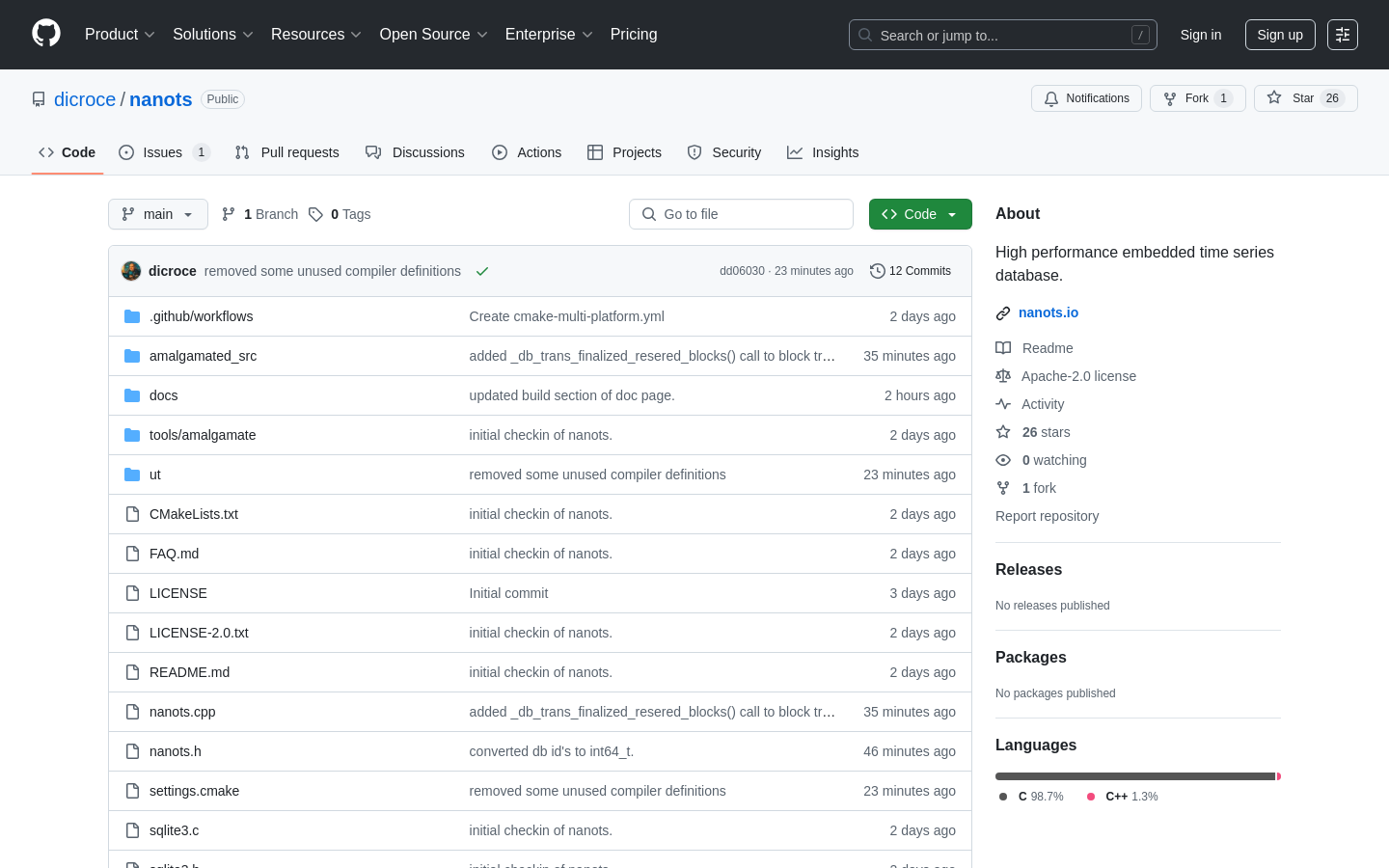
Task: Open the sqlite3.c file
Action: pyautogui.click(x=174, y=830)
